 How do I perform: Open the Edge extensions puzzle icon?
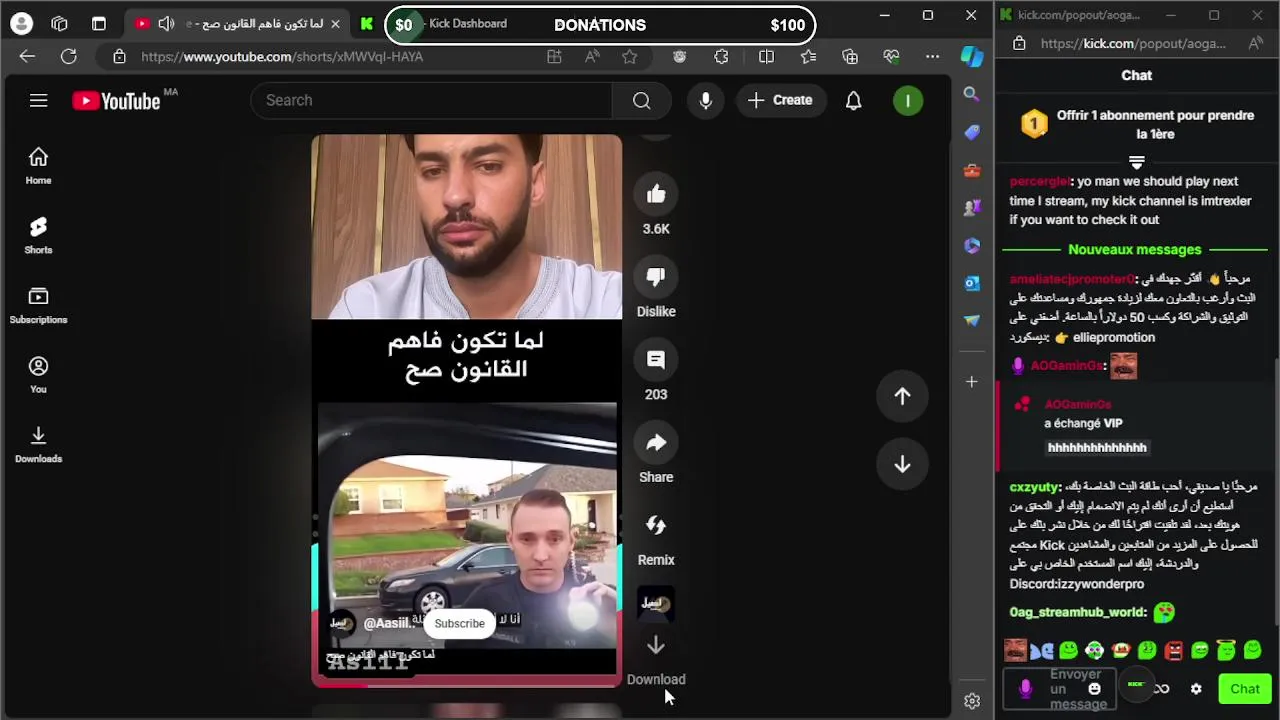[x=721, y=57]
